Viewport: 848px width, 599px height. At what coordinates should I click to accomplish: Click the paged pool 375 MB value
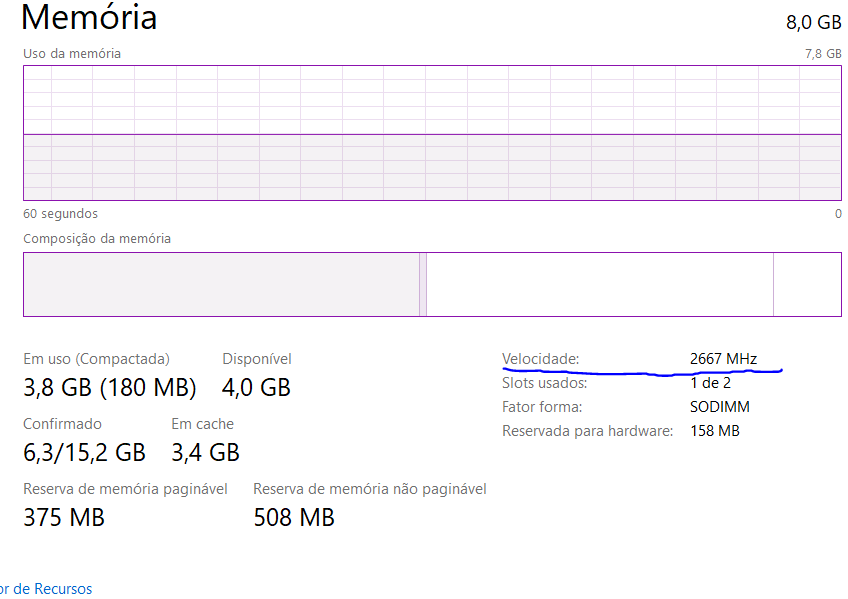[64, 517]
